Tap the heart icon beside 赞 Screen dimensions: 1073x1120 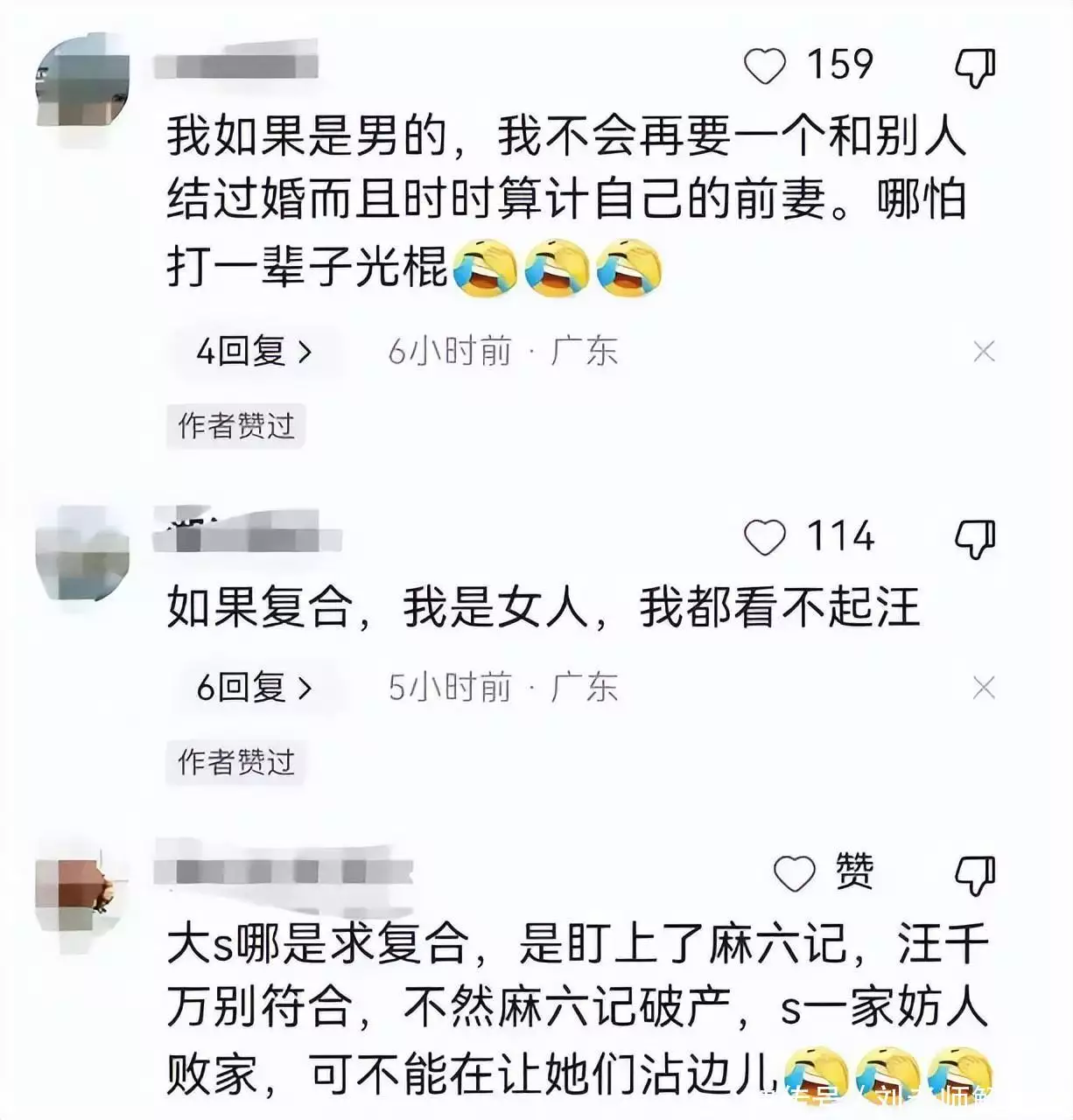[x=795, y=873]
